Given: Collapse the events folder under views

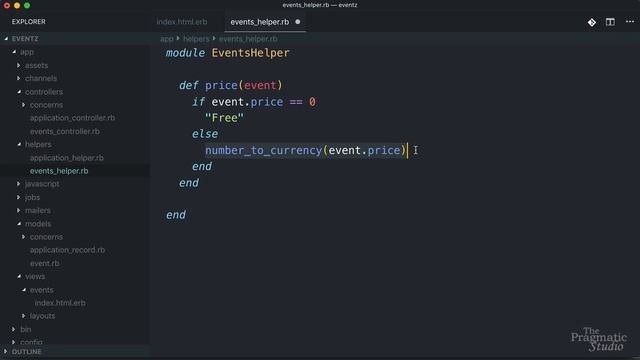Looking at the screenshot, I should [24, 290].
